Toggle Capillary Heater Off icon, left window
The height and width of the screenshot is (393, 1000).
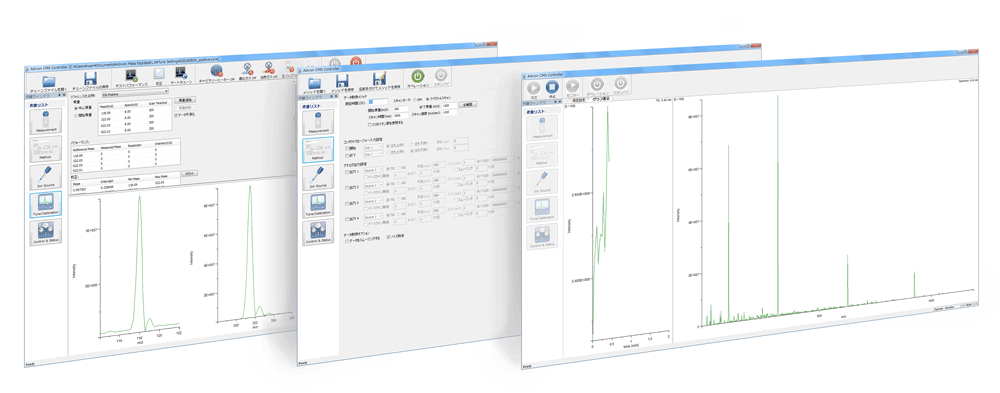pos(216,71)
